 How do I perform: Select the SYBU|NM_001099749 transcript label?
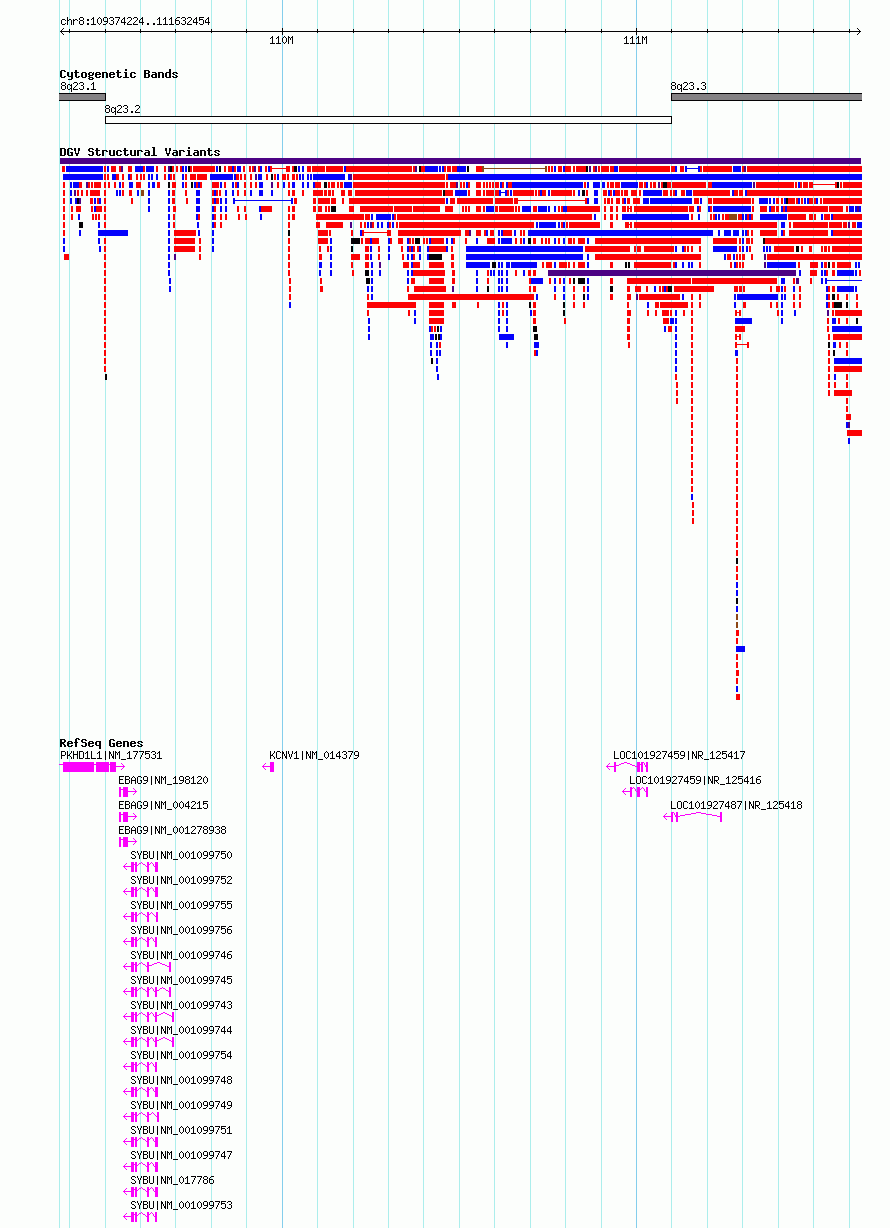click(181, 1105)
